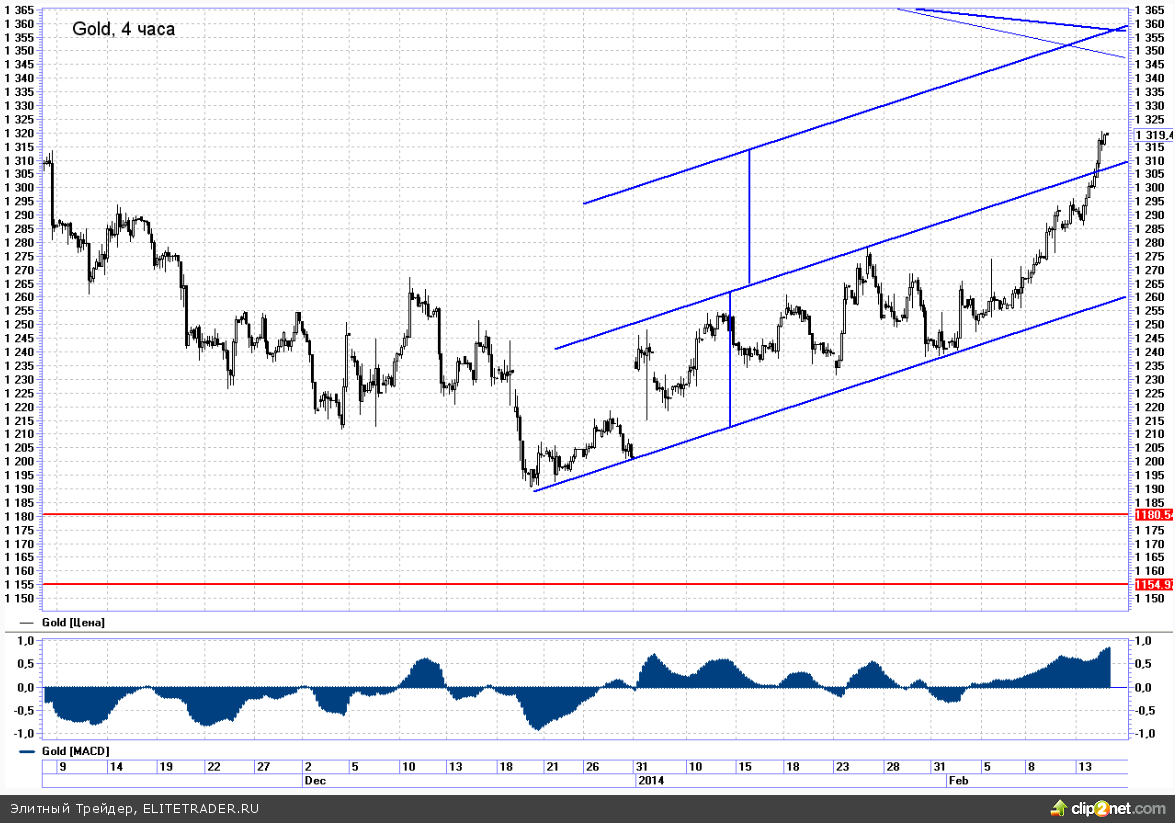Viewport: 1175px width, 823px height.
Task: Pick date label 21 on the time axis
Action: pos(552,767)
